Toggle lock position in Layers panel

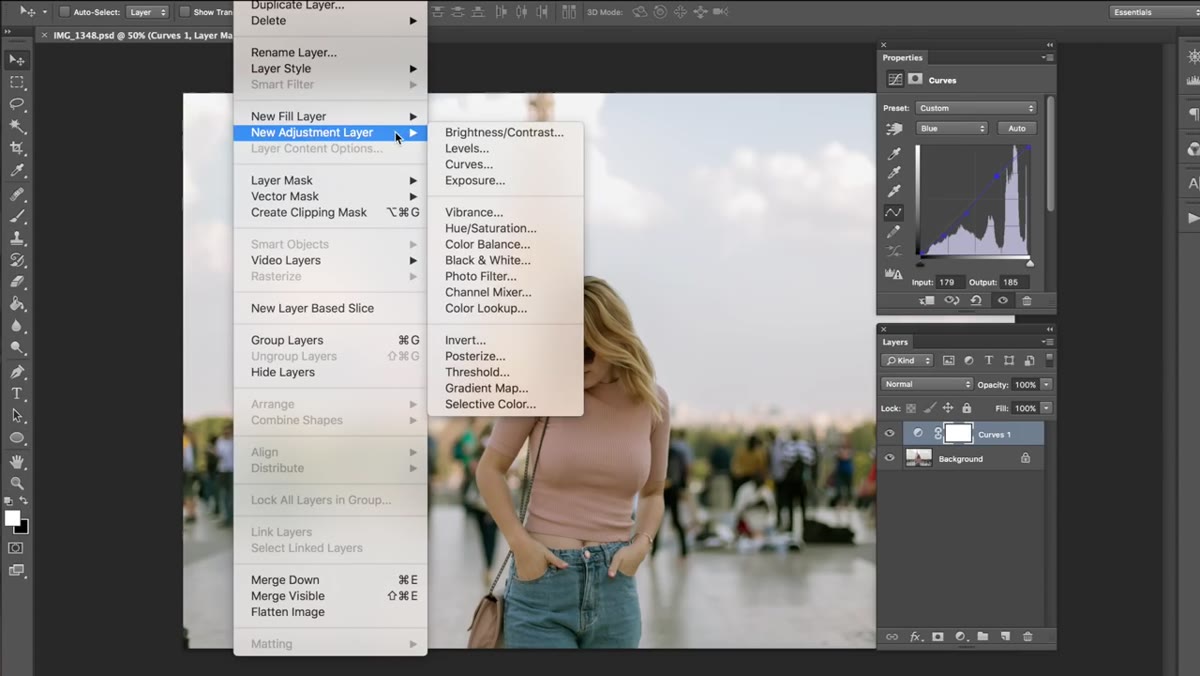pyautogui.click(x=948, y=408)
